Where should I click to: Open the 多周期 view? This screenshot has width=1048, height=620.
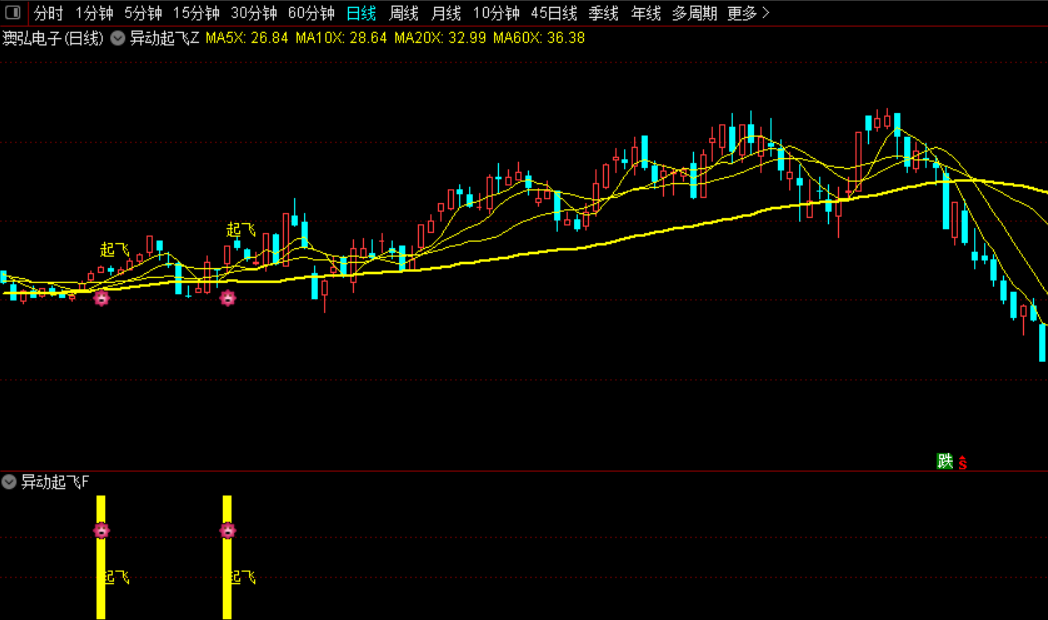pos(694,13)
